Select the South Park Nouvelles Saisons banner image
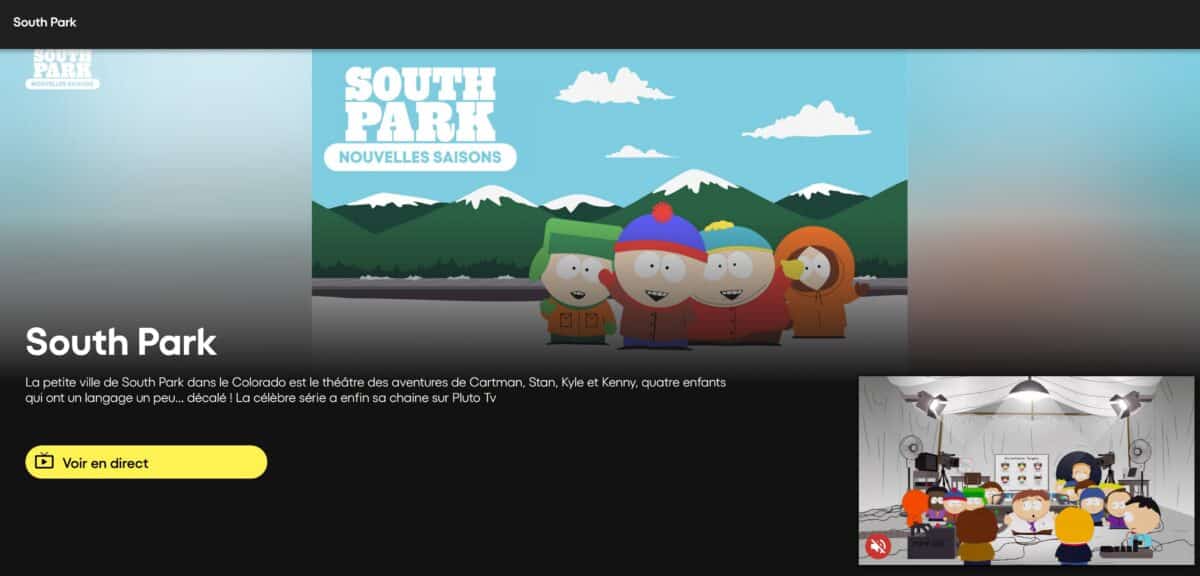 (x=609, y=211)
